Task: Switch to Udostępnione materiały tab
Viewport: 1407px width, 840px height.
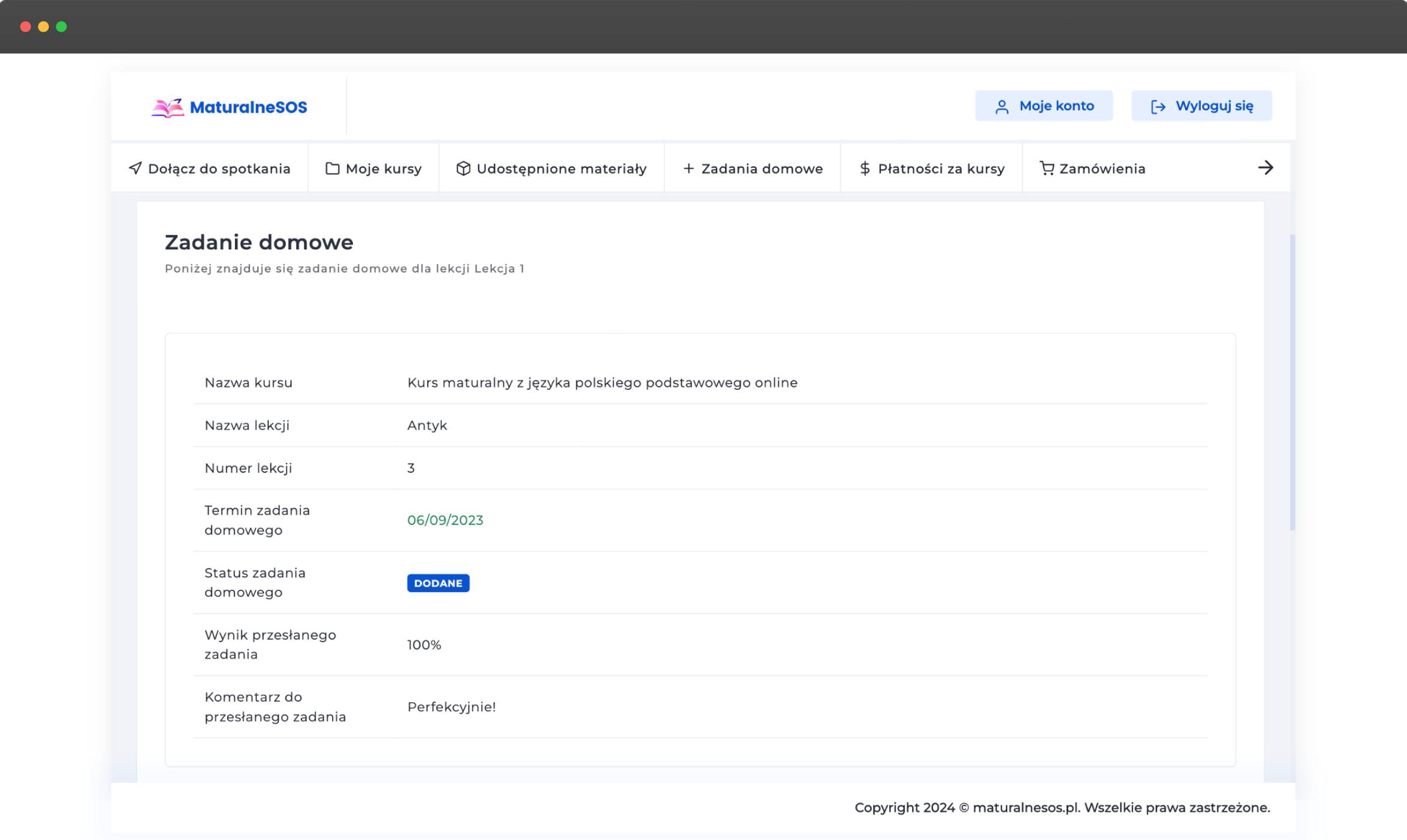Action: pyautogui.click(x=551, y=168)
